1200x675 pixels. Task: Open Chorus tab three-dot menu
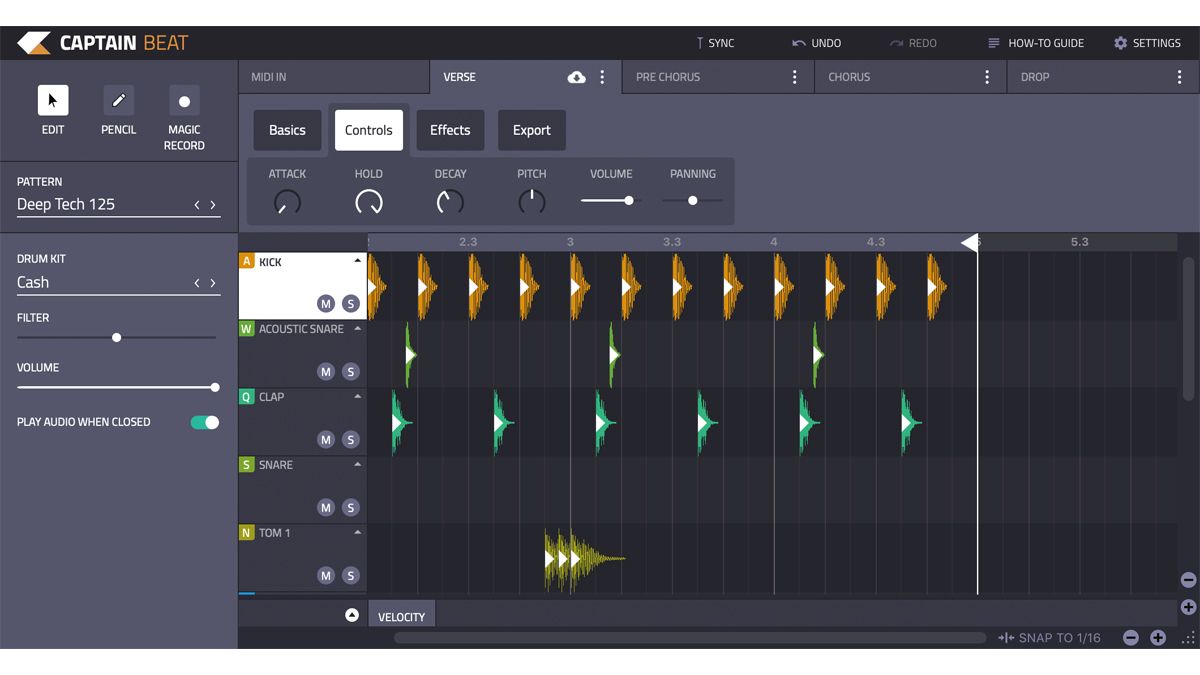tap(987, 77)
